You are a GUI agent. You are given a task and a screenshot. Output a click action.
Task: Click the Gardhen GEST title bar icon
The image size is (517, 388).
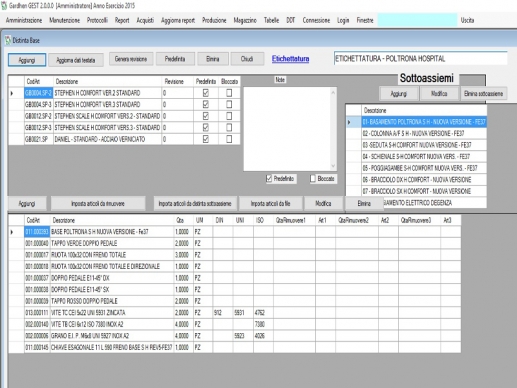(4, 5)
